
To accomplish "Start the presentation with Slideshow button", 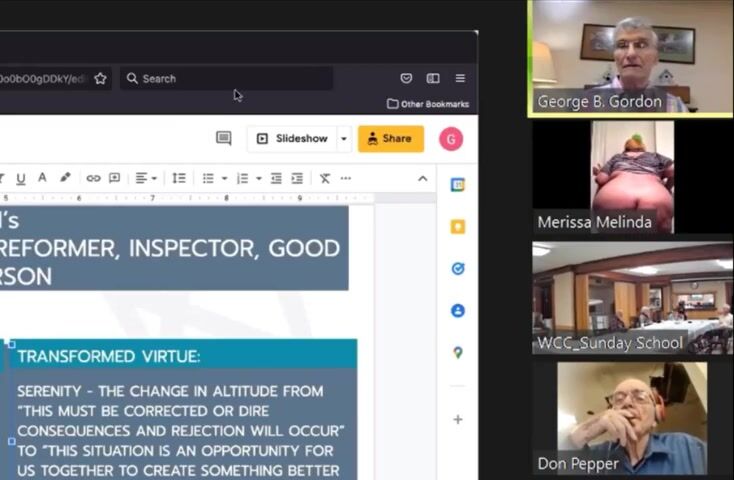I will tap(292, 139).
